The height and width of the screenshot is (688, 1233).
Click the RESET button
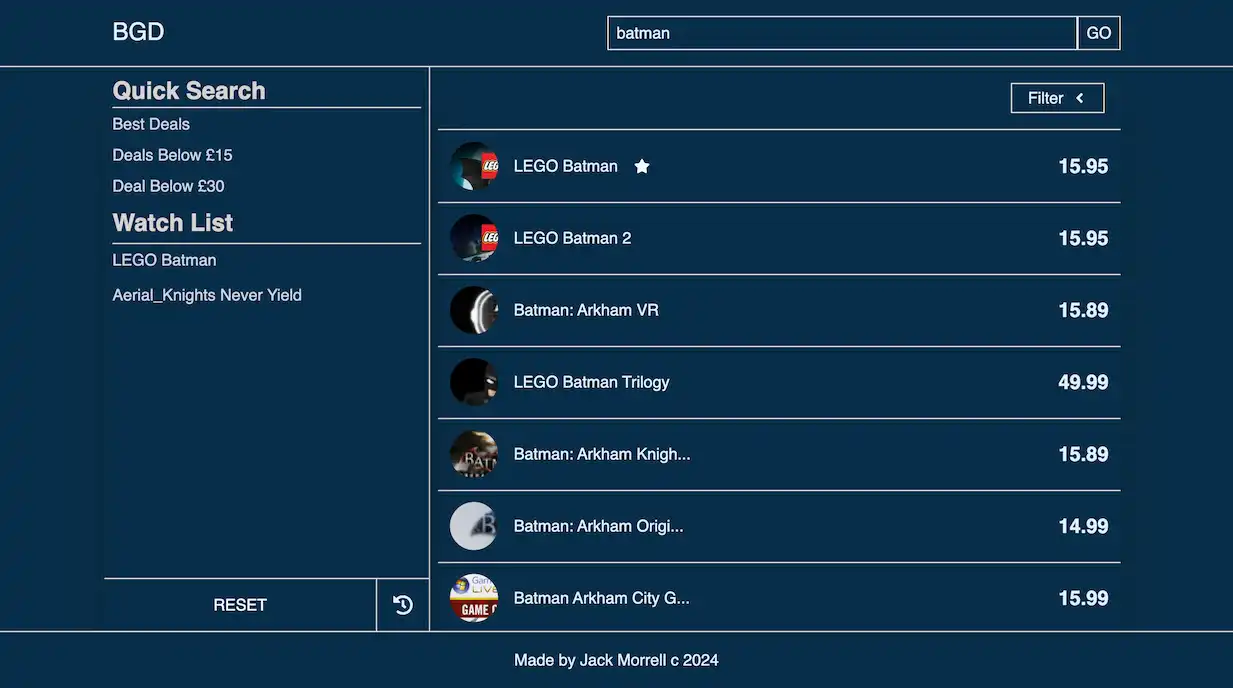[x=240, y=605]
